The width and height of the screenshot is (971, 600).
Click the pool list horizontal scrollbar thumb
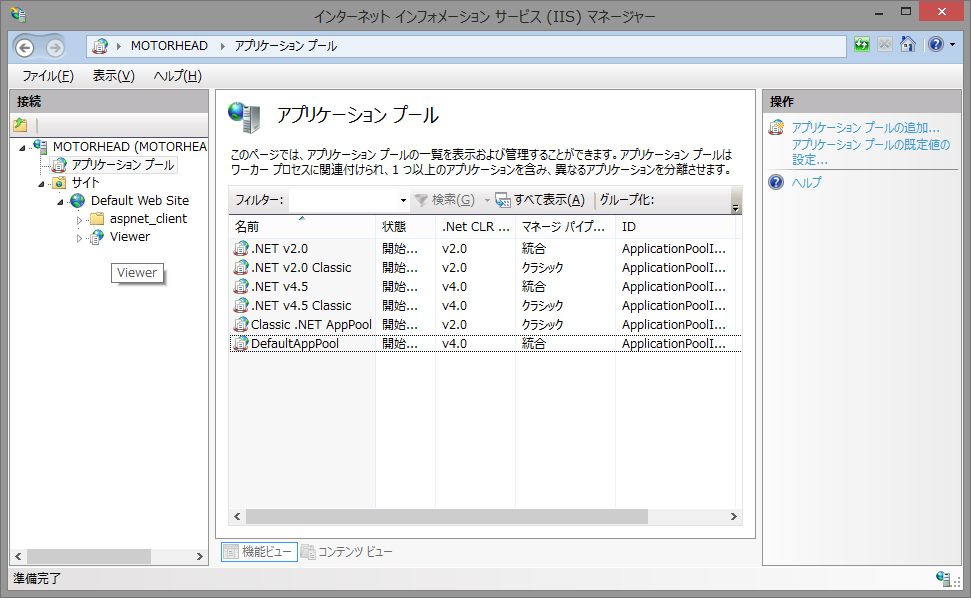point(446,516)
